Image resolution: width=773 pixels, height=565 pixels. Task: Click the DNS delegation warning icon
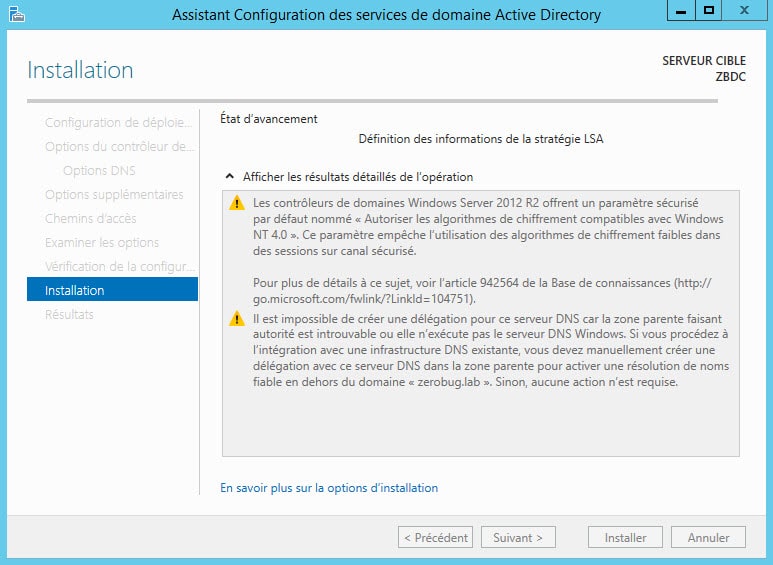pos(237,319)
